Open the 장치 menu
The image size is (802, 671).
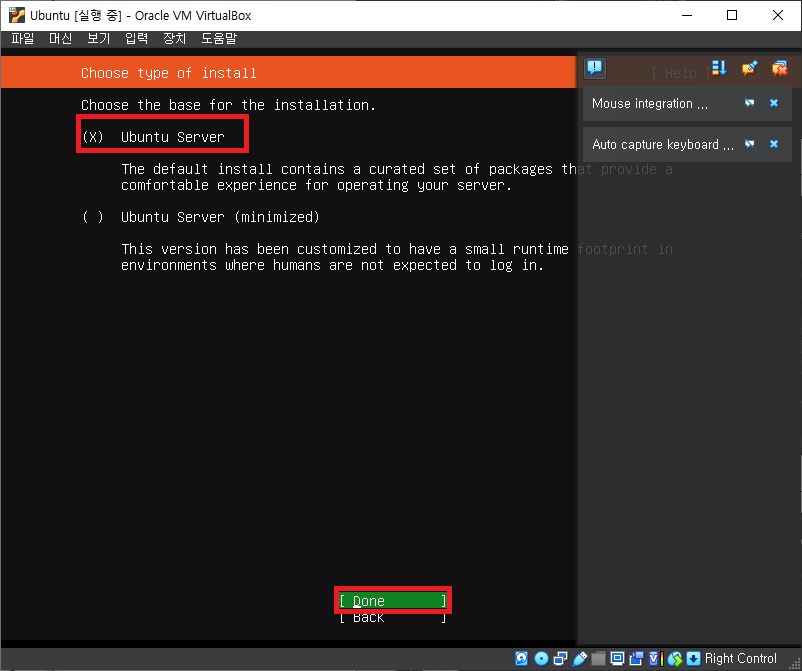pos(174,38)
